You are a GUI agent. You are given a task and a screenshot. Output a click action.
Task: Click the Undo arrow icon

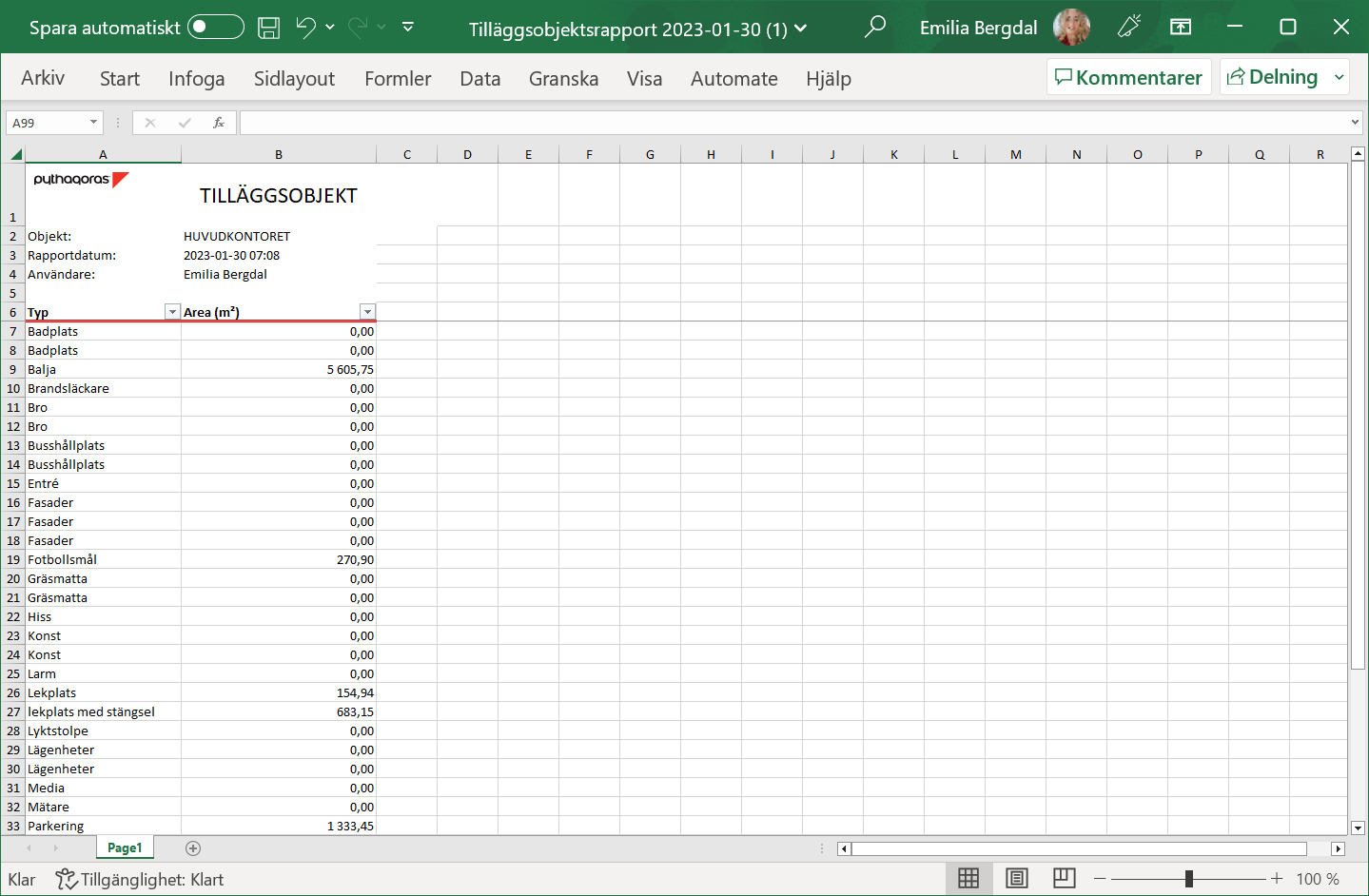[305, 28]
